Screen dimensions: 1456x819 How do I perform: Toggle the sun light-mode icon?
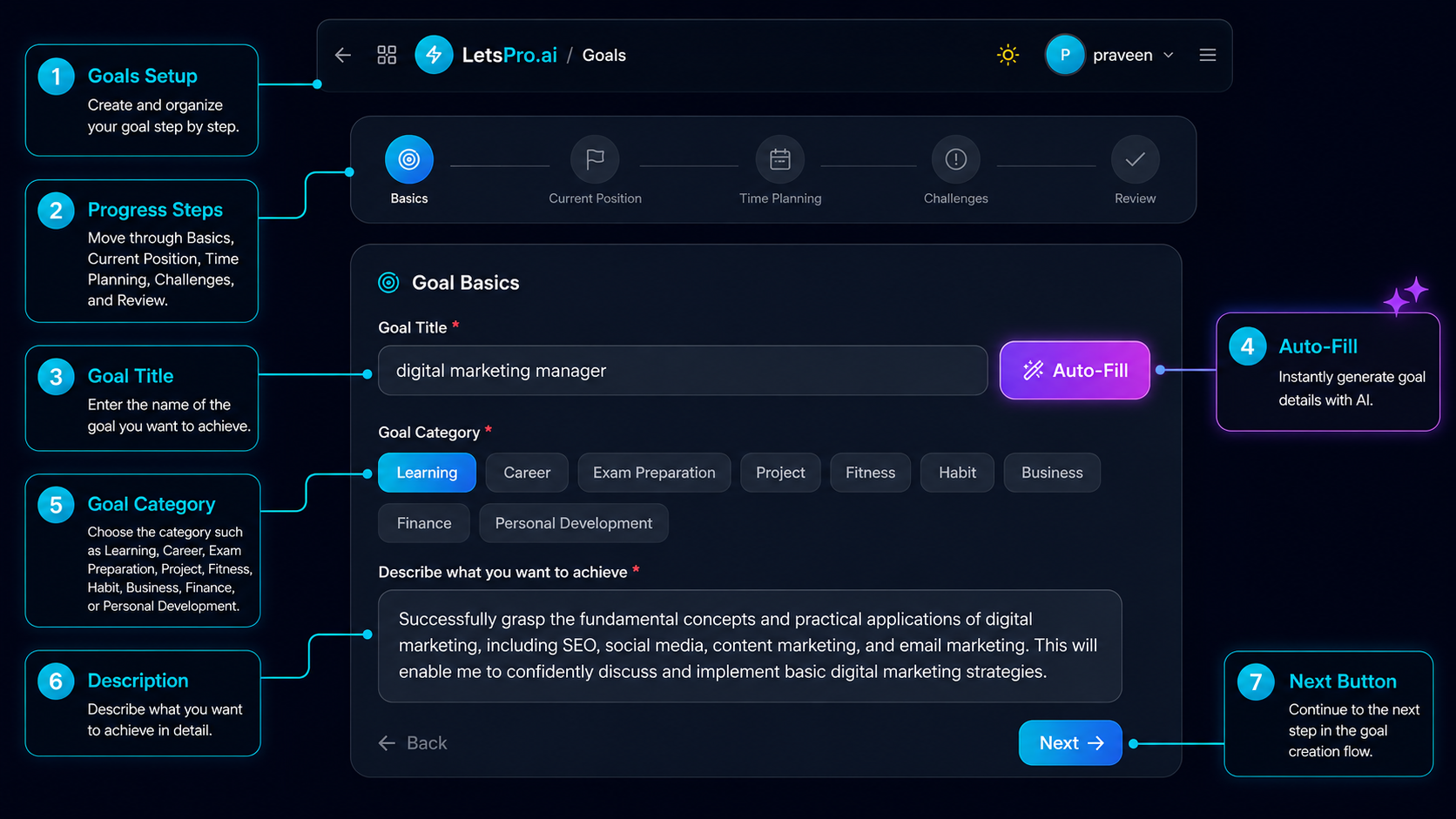(1008, 55)
